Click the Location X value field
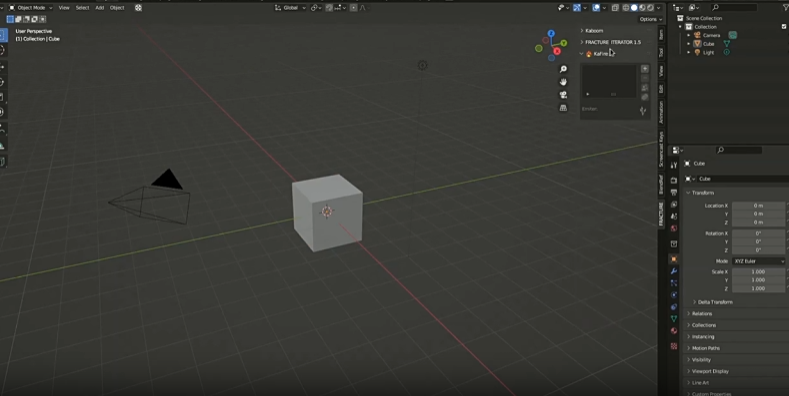This screenshot has height=396, width=789. point(758,205)
